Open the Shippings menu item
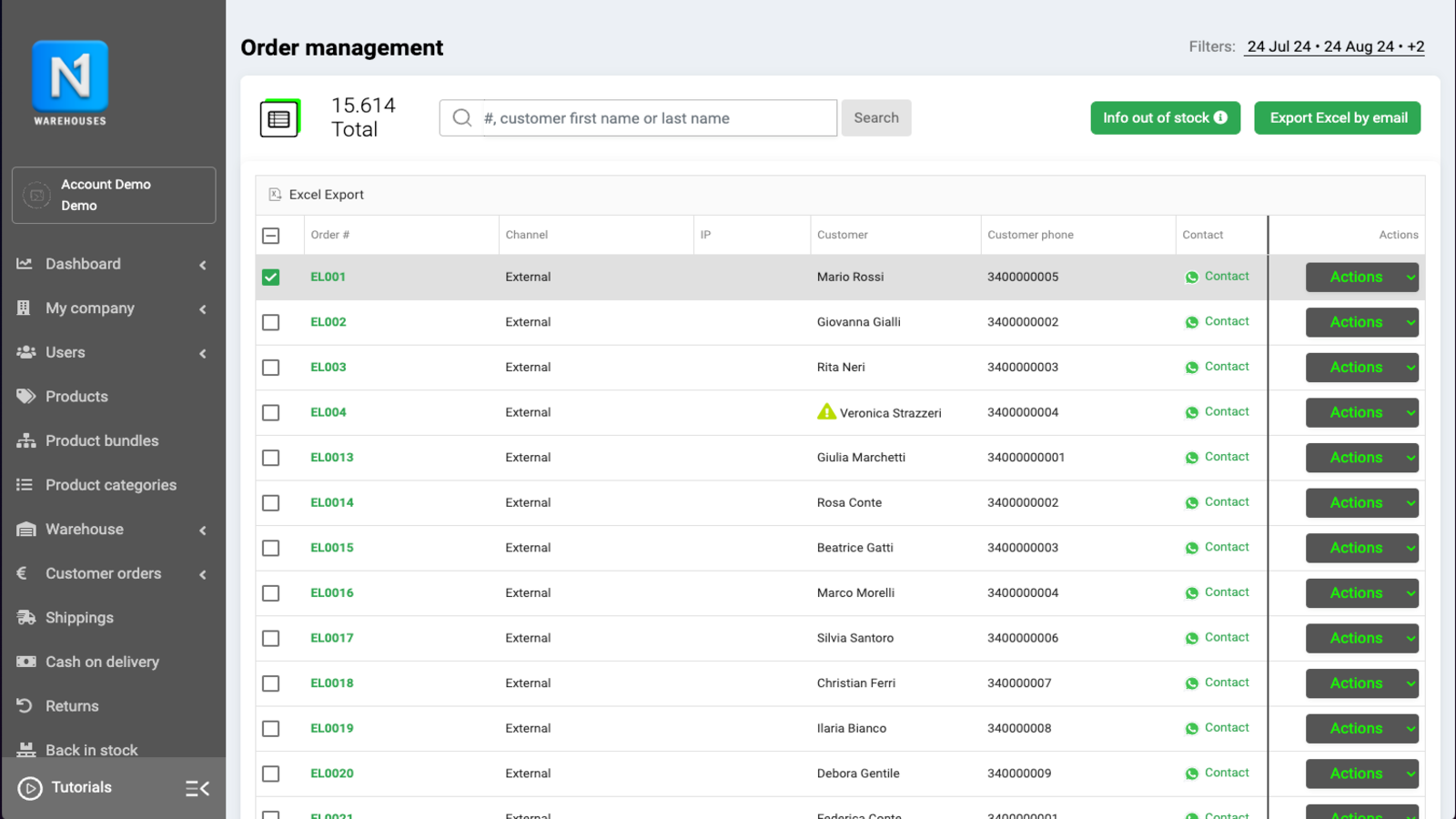The height and width of the screenshot is (819, 1456). coord(80,618)
